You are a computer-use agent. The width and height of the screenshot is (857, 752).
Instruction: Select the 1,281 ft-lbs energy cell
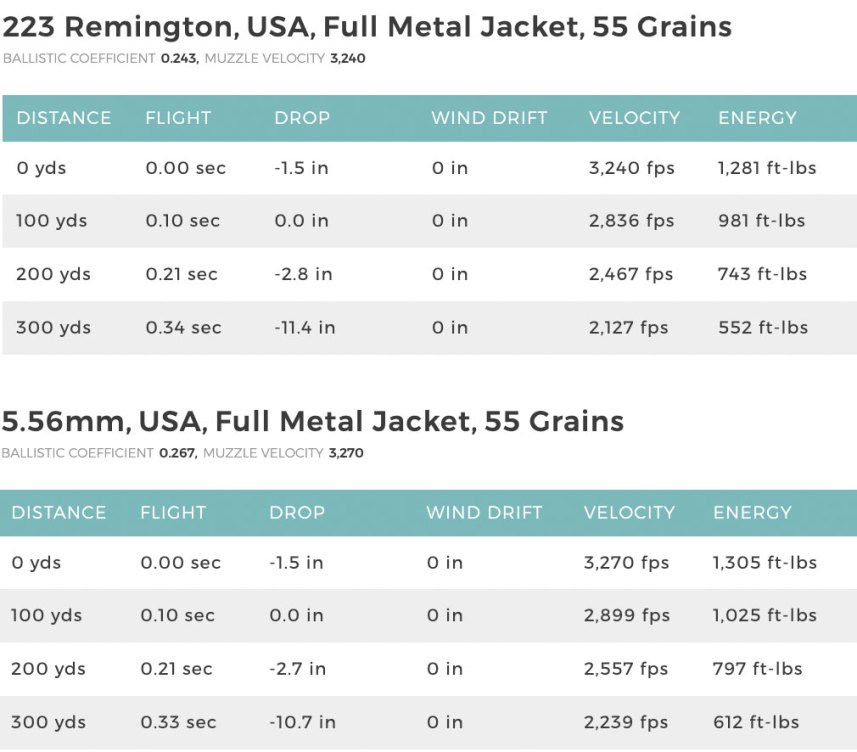click(767, 168)
